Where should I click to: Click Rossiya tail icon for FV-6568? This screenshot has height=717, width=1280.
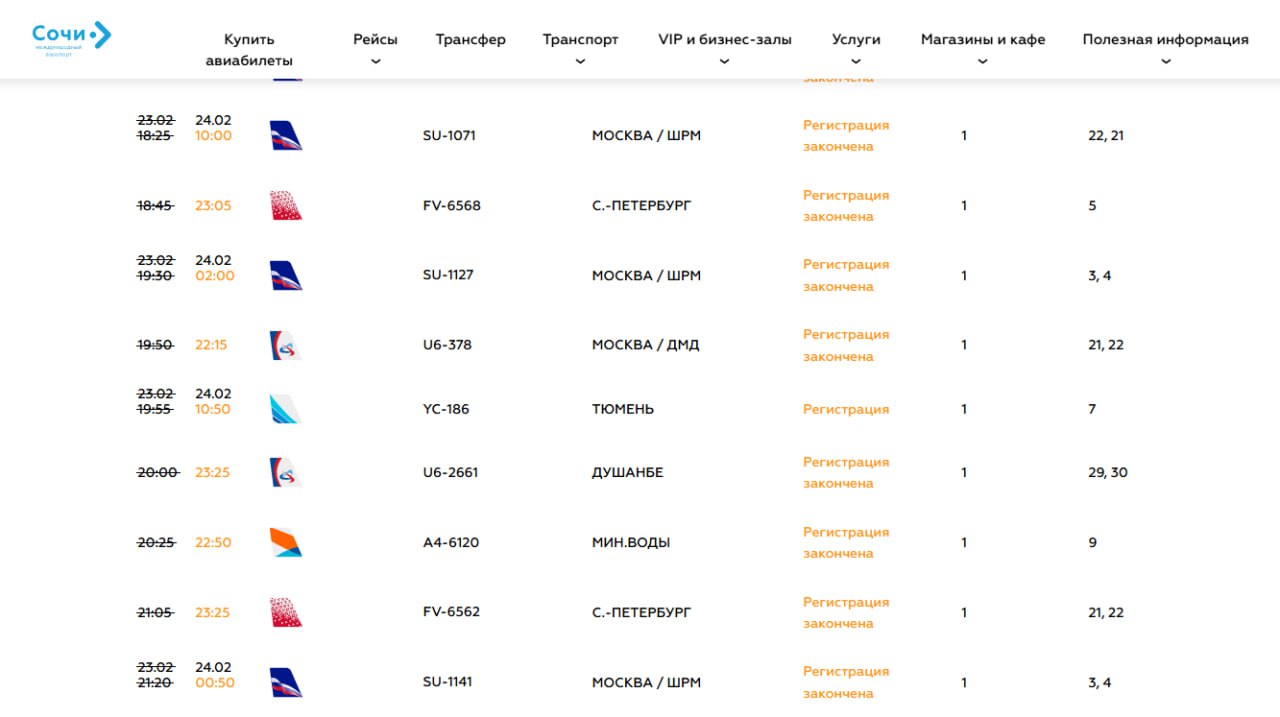tap(286, 206)
